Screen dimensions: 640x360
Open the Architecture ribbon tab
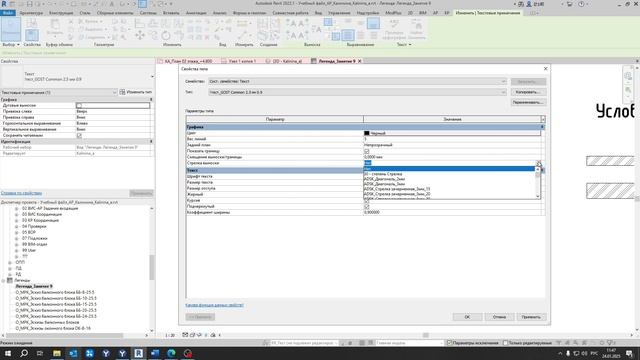(x=31, y=13)
